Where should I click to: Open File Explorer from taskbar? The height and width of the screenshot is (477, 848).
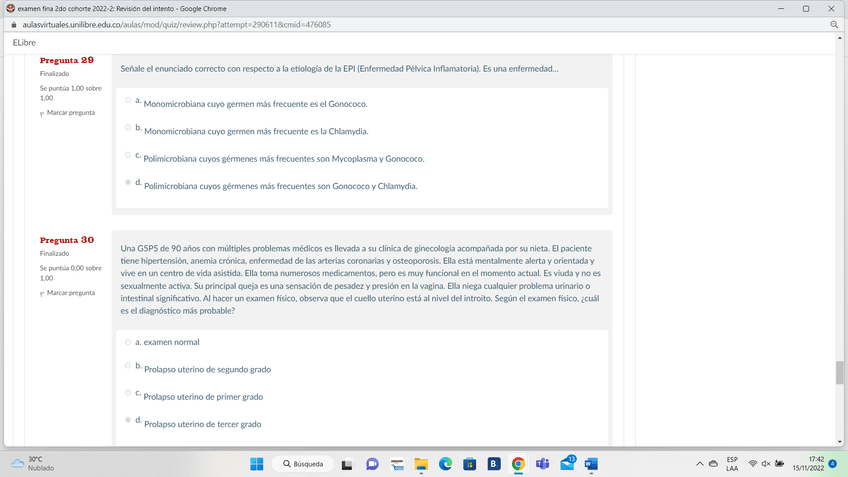point(421,464)
